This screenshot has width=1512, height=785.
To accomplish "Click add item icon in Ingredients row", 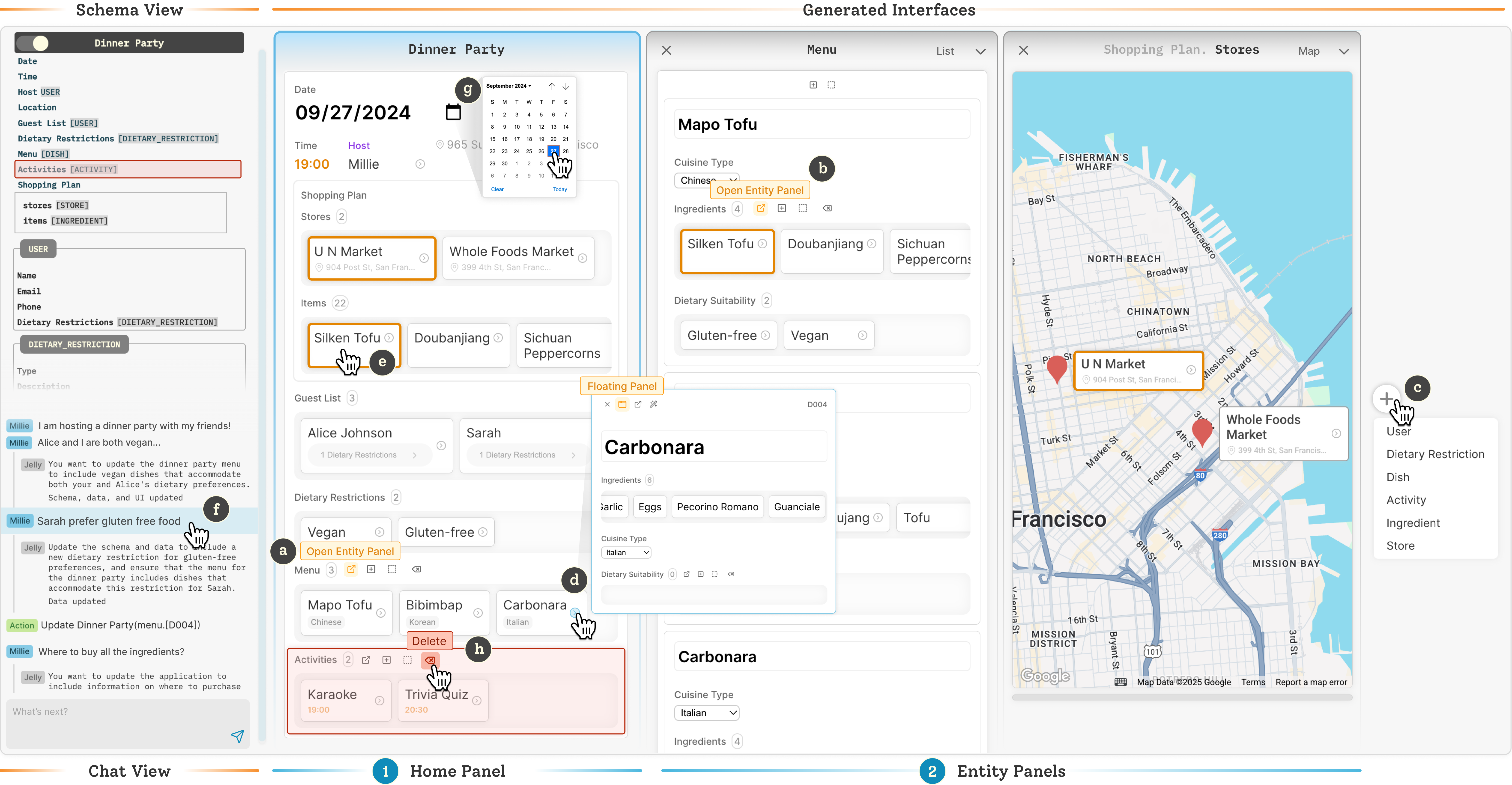I will (782, 208).
